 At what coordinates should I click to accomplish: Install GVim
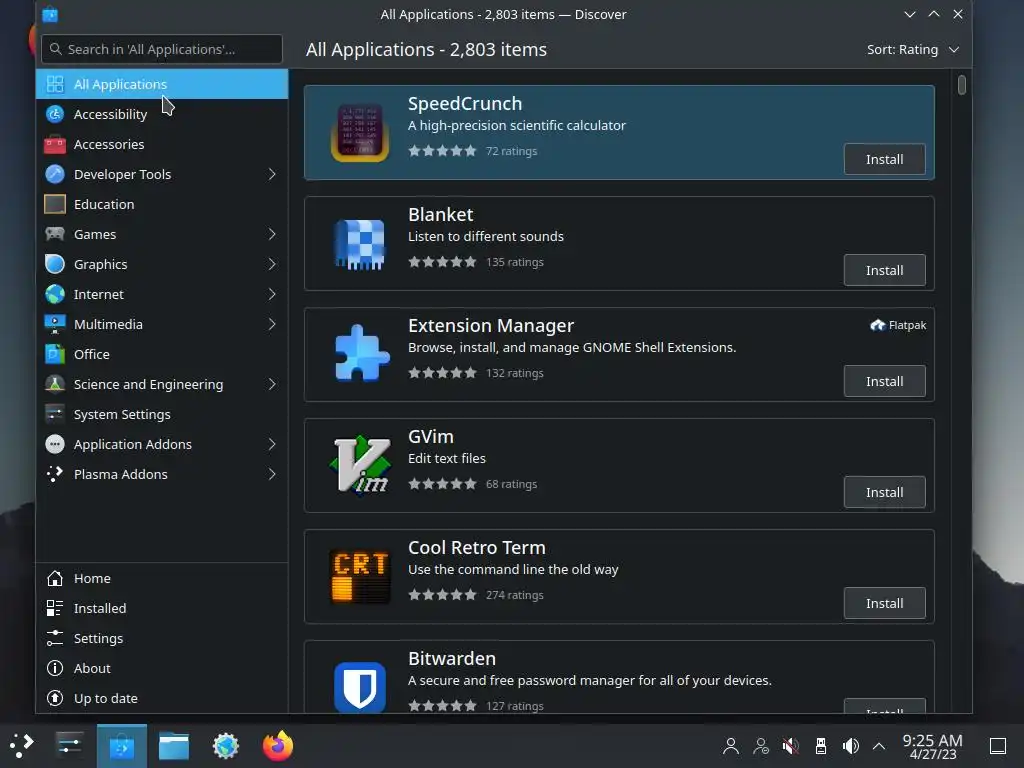884,492
